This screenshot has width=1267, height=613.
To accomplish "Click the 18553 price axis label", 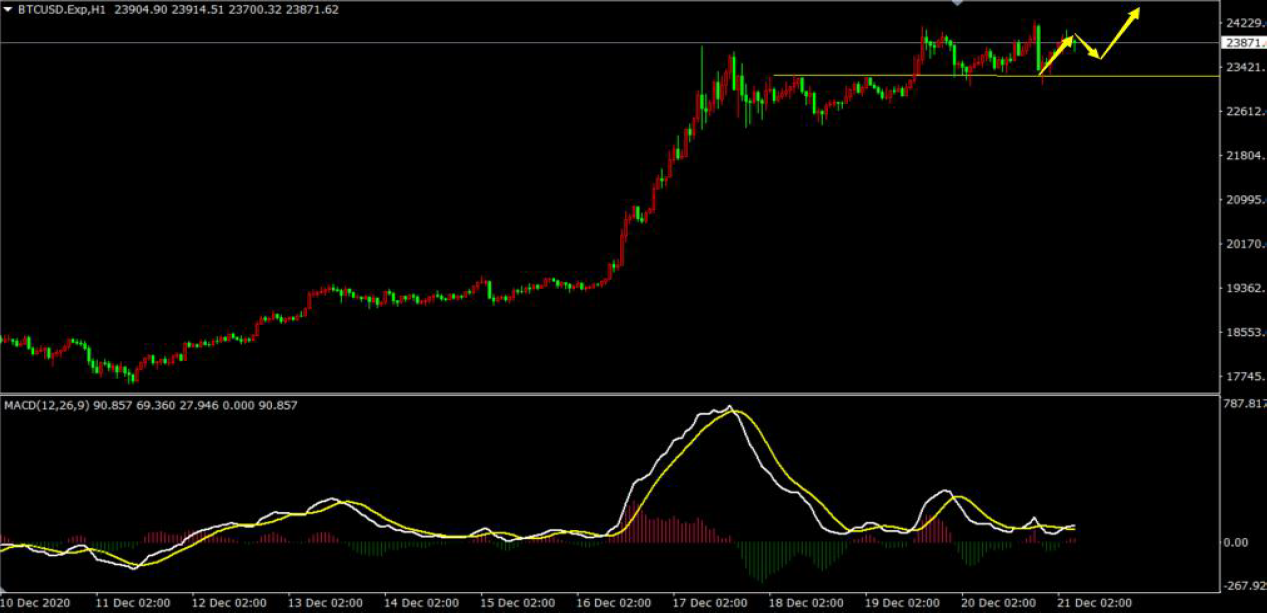I will (x=1245, y=333).
